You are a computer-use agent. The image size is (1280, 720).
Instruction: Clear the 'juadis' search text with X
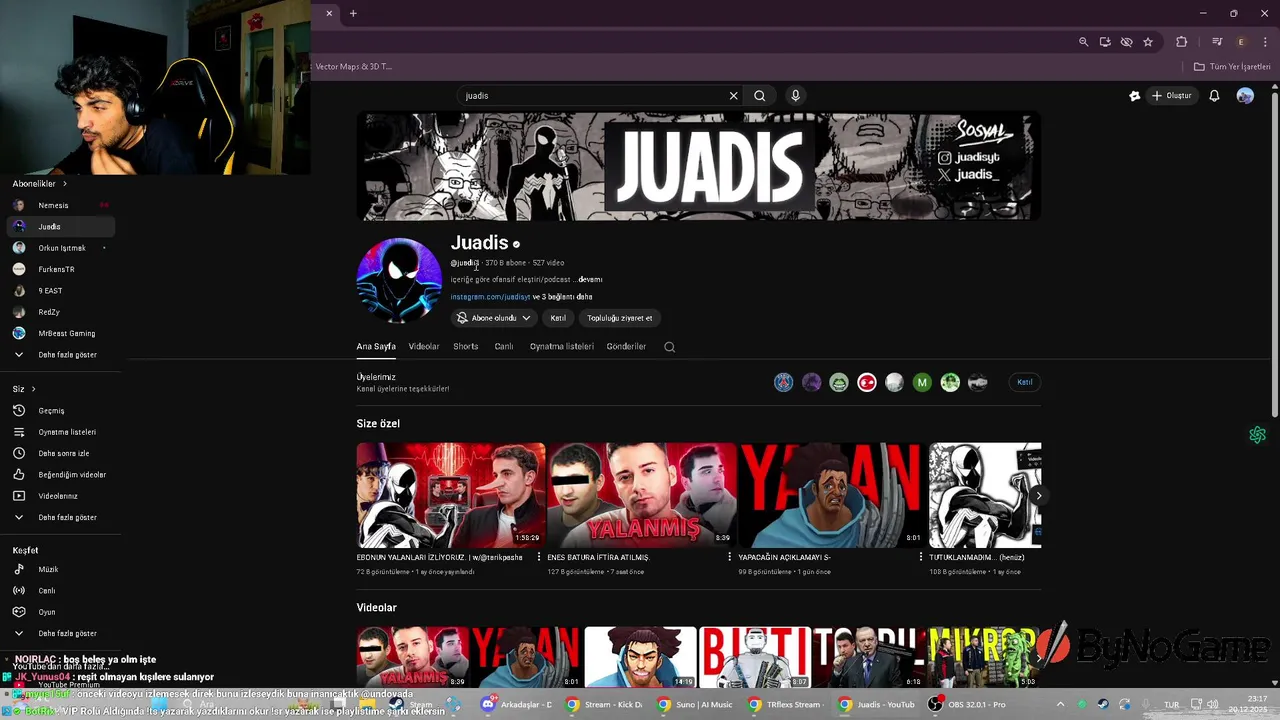click(733, 96)
